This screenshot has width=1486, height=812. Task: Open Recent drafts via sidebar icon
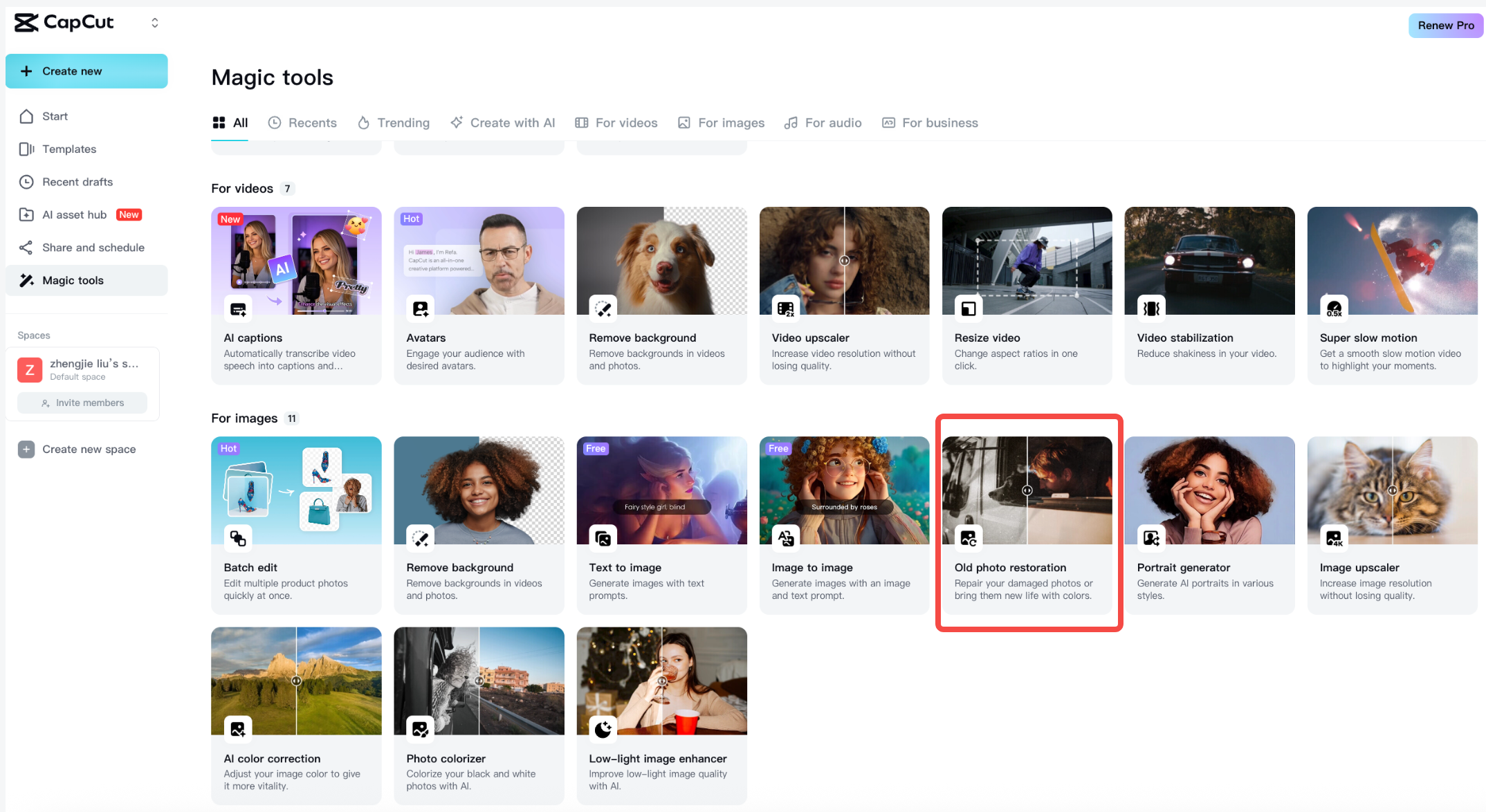[x=26, y=181]
